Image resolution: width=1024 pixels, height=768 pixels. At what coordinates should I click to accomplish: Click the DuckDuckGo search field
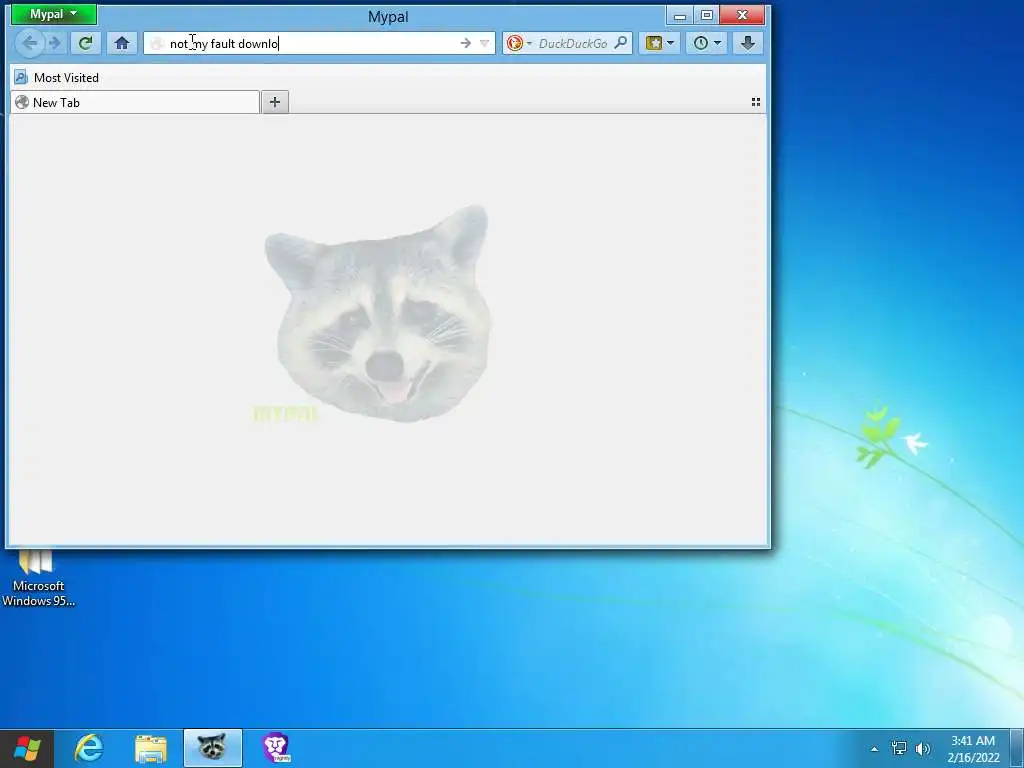point(573,44)
